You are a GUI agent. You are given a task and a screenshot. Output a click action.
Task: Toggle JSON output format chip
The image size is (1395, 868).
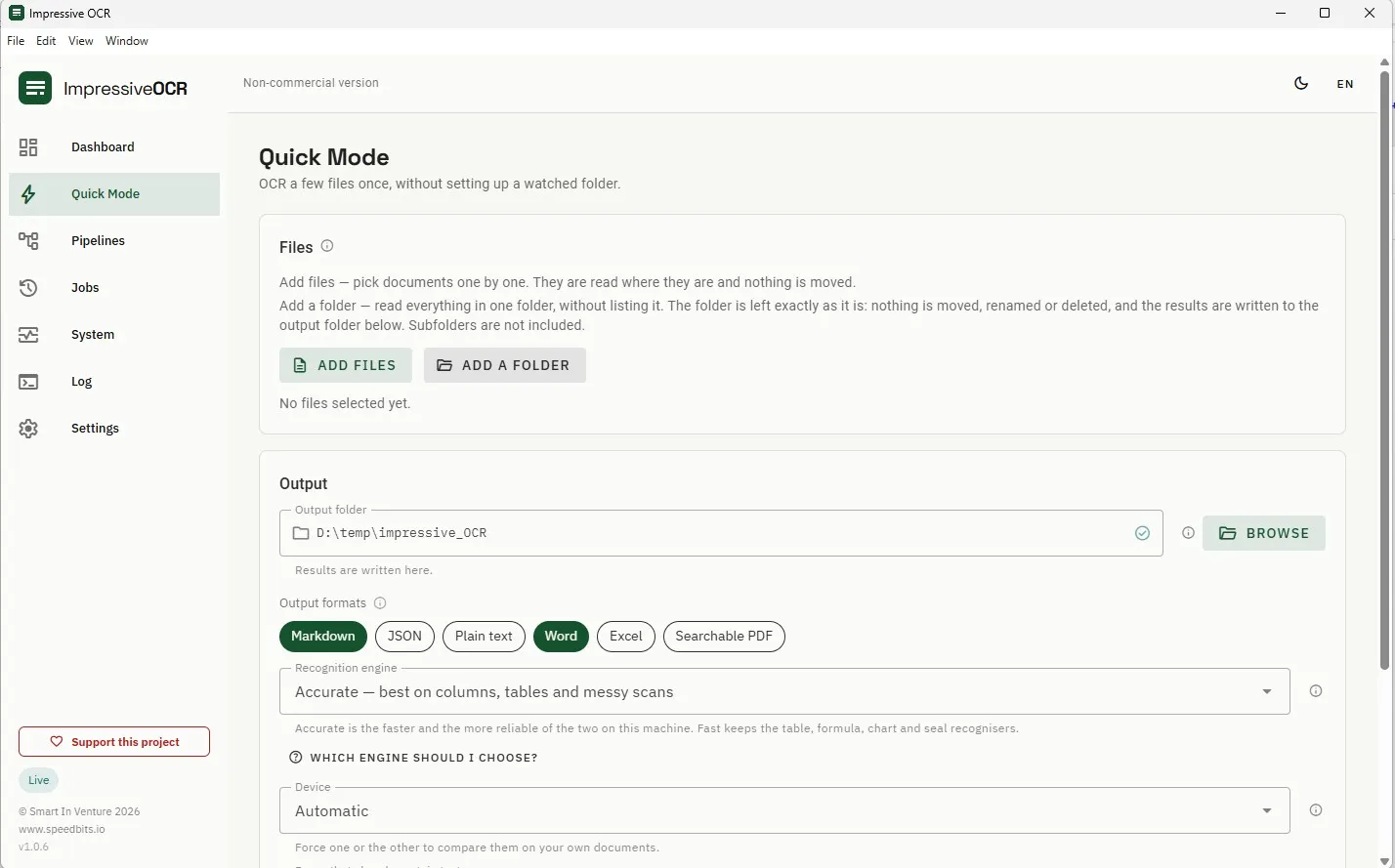coord(404,637)
